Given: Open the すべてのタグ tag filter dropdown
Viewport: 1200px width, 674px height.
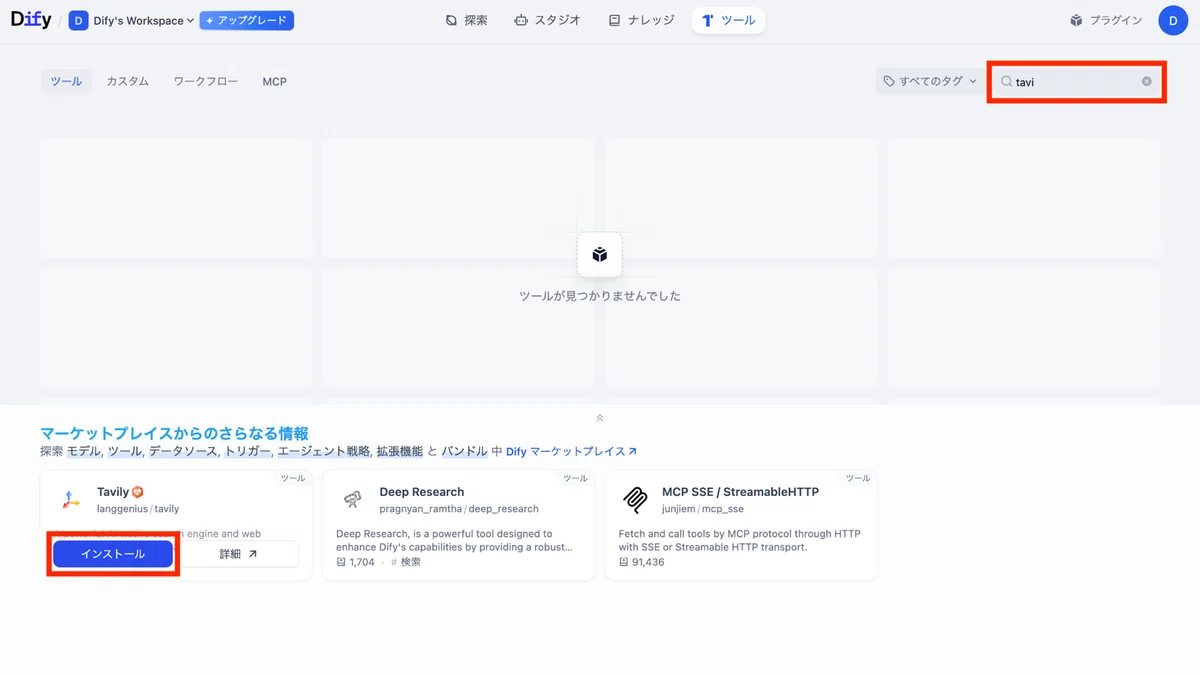Looking at the screenshot, I should coord(930,81).
